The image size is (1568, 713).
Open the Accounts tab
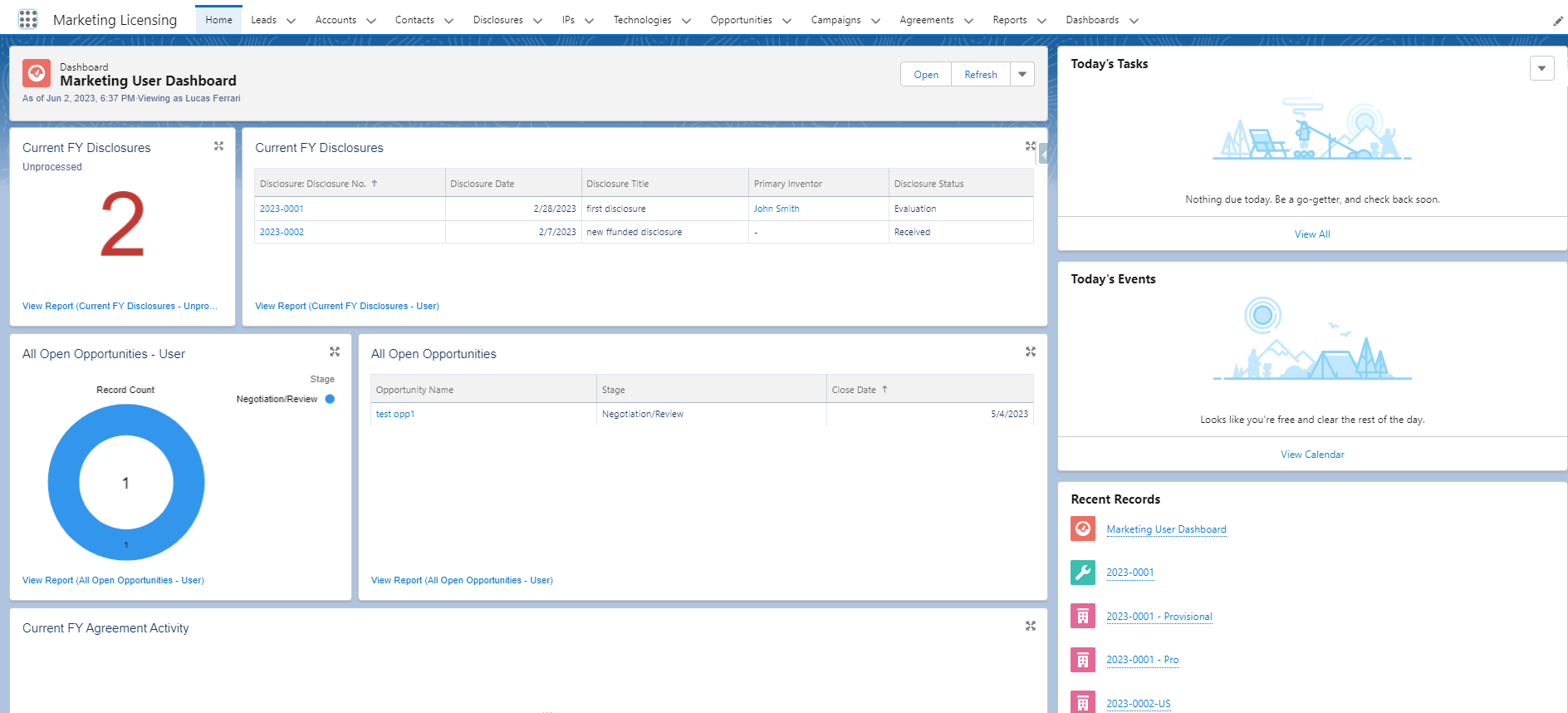coord(336,20)
